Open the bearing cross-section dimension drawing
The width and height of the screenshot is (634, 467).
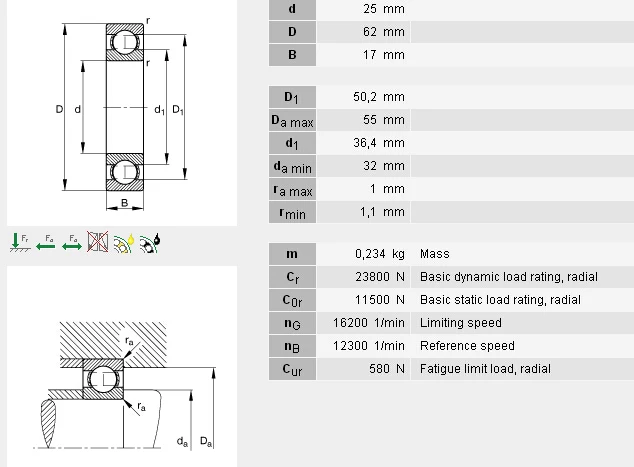tap(122, 113)
